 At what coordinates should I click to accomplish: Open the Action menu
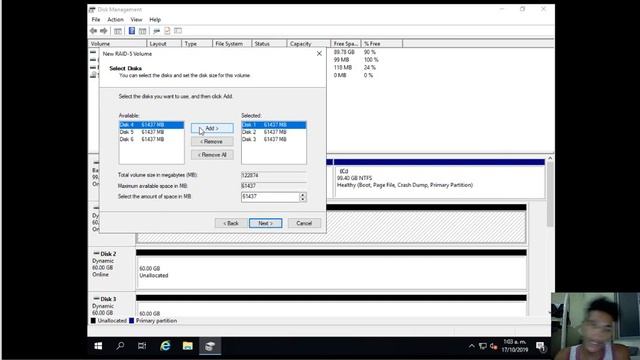116,20
